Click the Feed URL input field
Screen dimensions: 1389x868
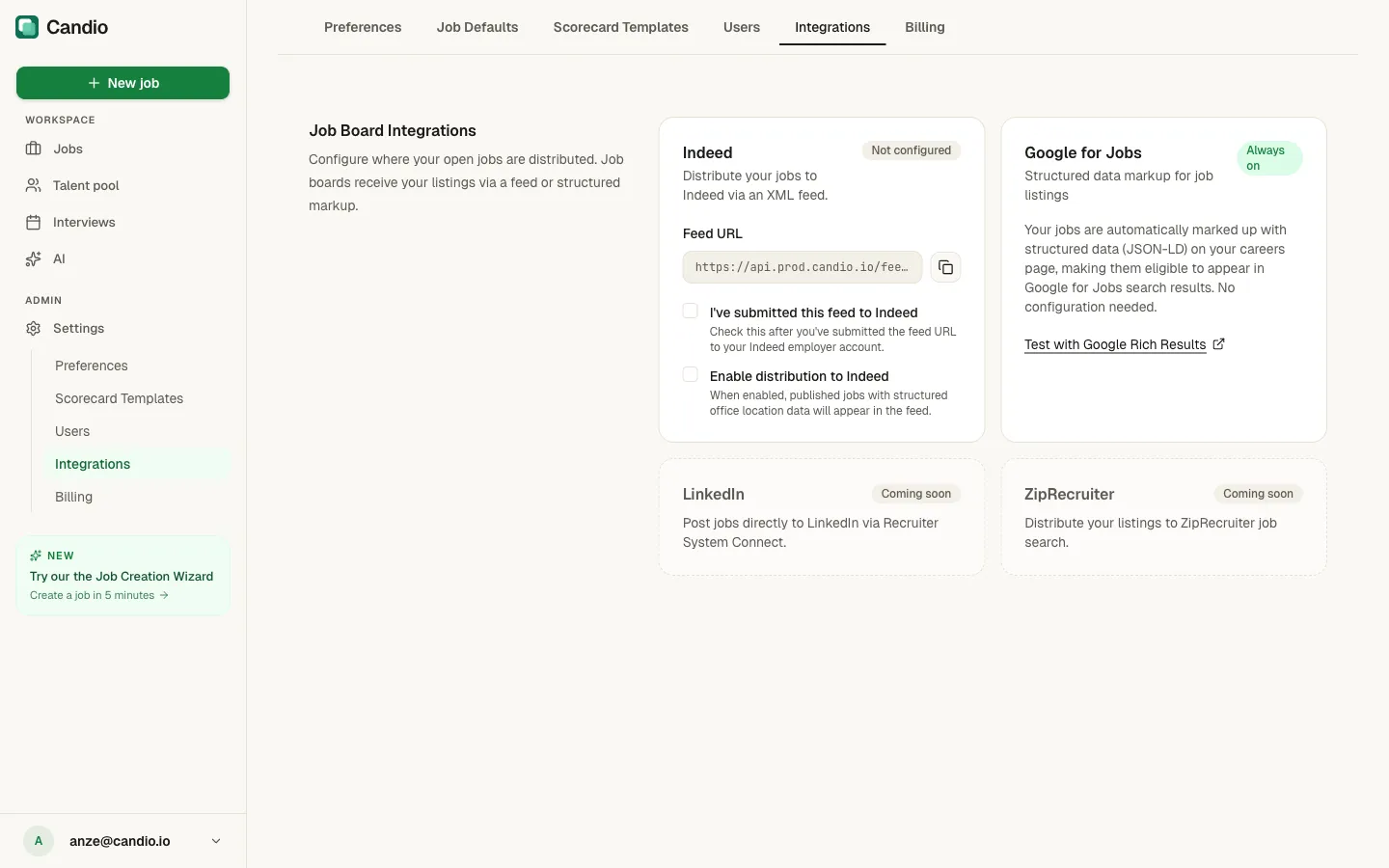[803, 267]
